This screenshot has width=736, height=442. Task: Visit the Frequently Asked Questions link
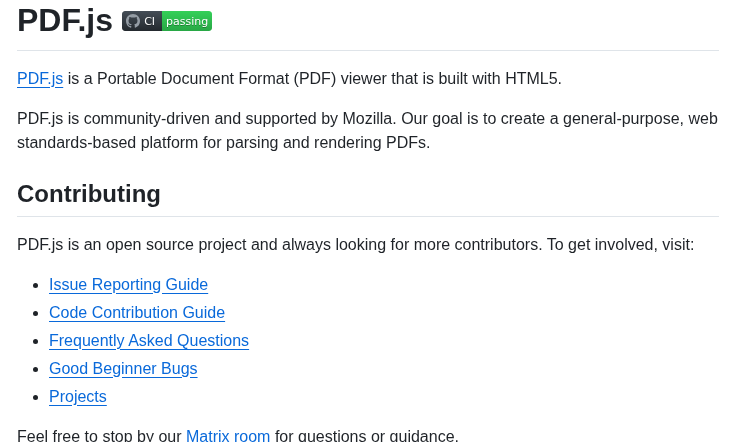(149, 341)
